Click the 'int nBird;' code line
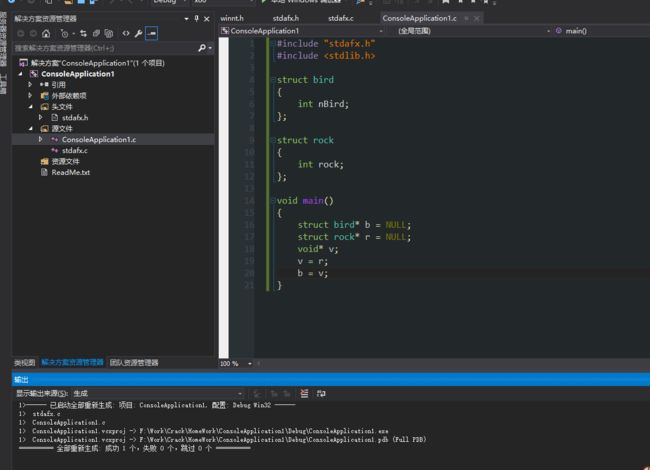The width and height of the screenshot is (650, 470). click(323, 104)
